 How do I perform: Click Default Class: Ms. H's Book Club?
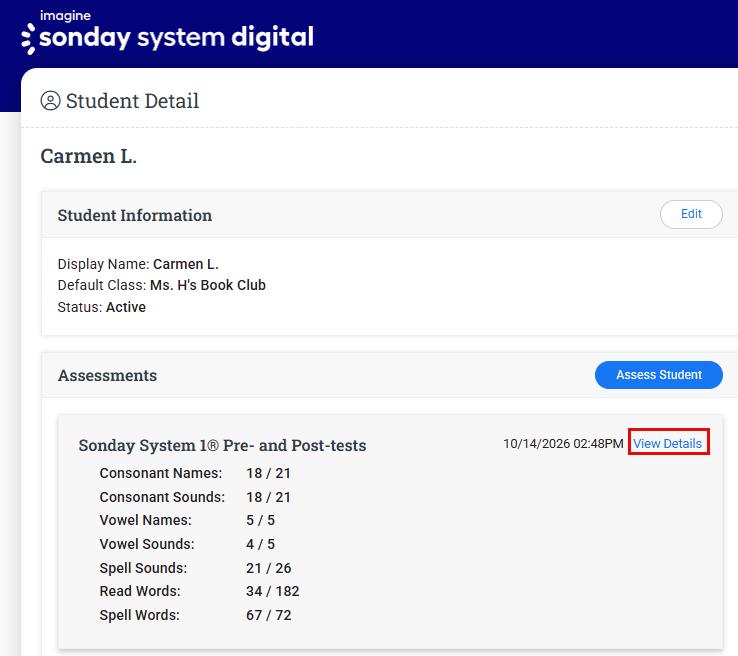[x=161, y=286]
